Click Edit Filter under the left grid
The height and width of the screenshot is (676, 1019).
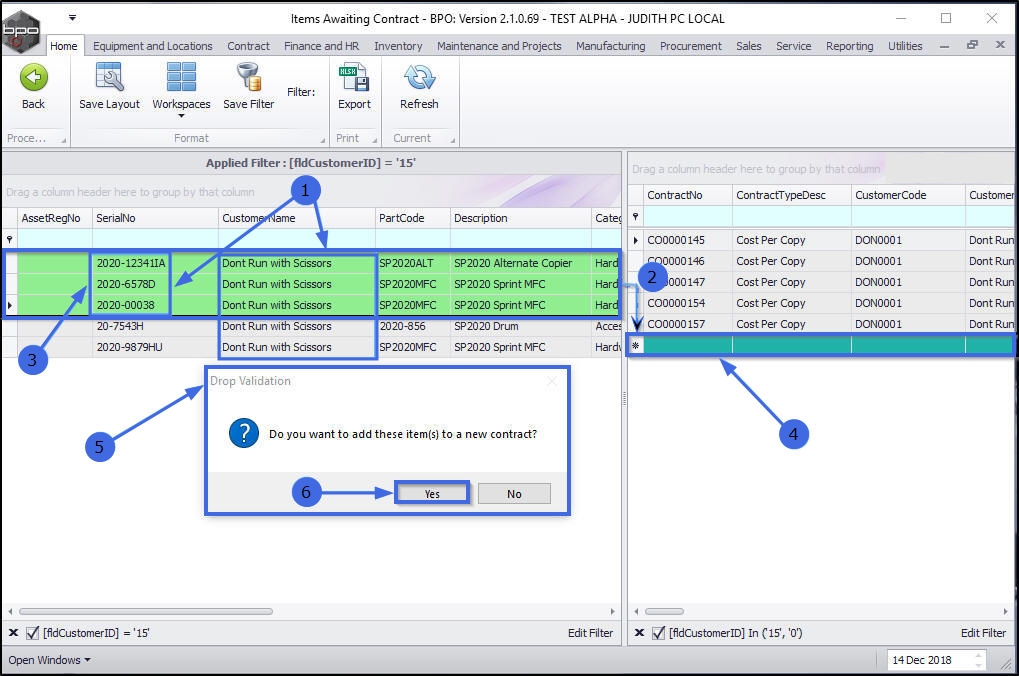point(590,632)
